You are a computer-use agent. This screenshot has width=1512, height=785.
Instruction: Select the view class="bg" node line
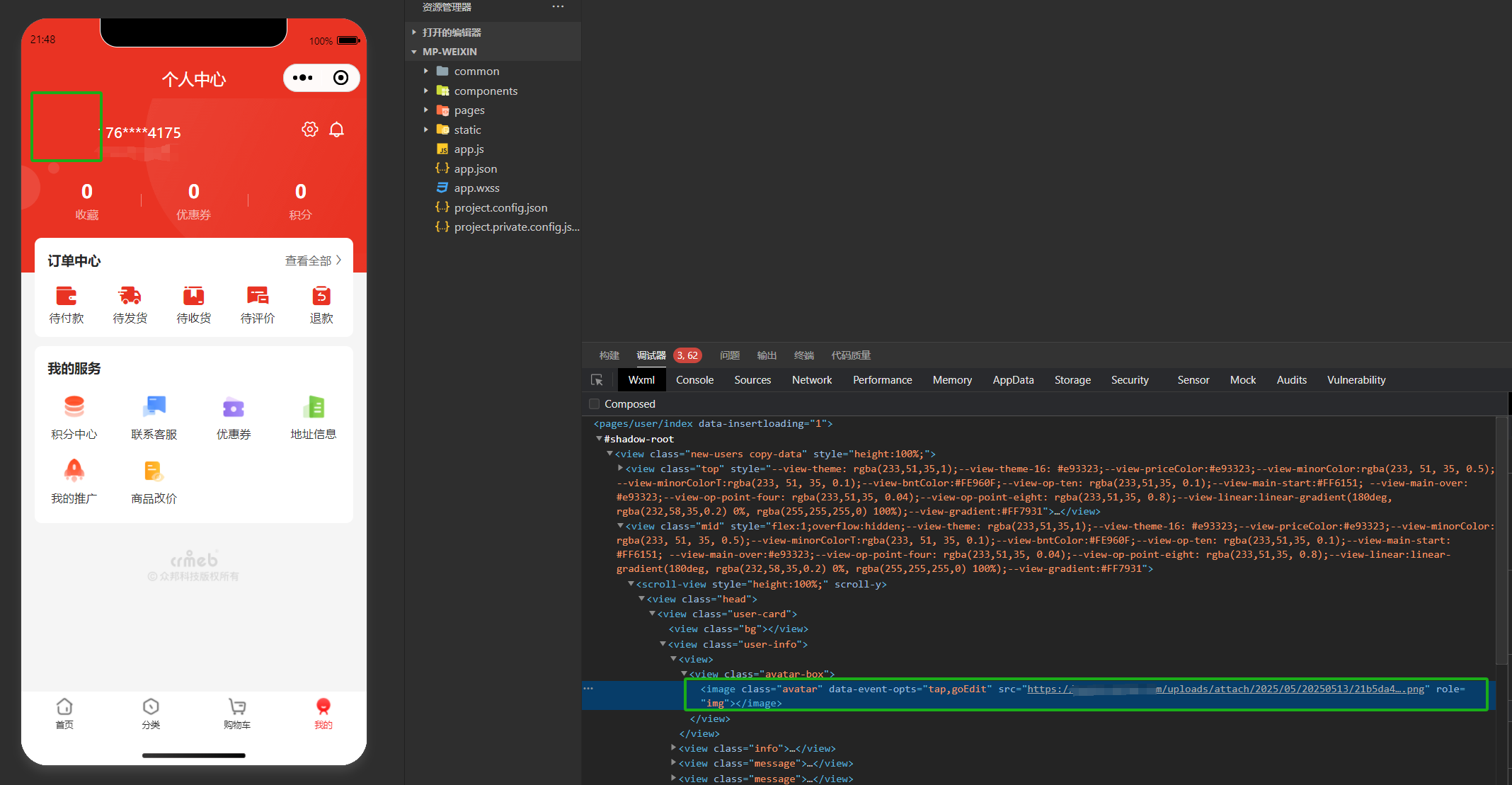[738, 629]
